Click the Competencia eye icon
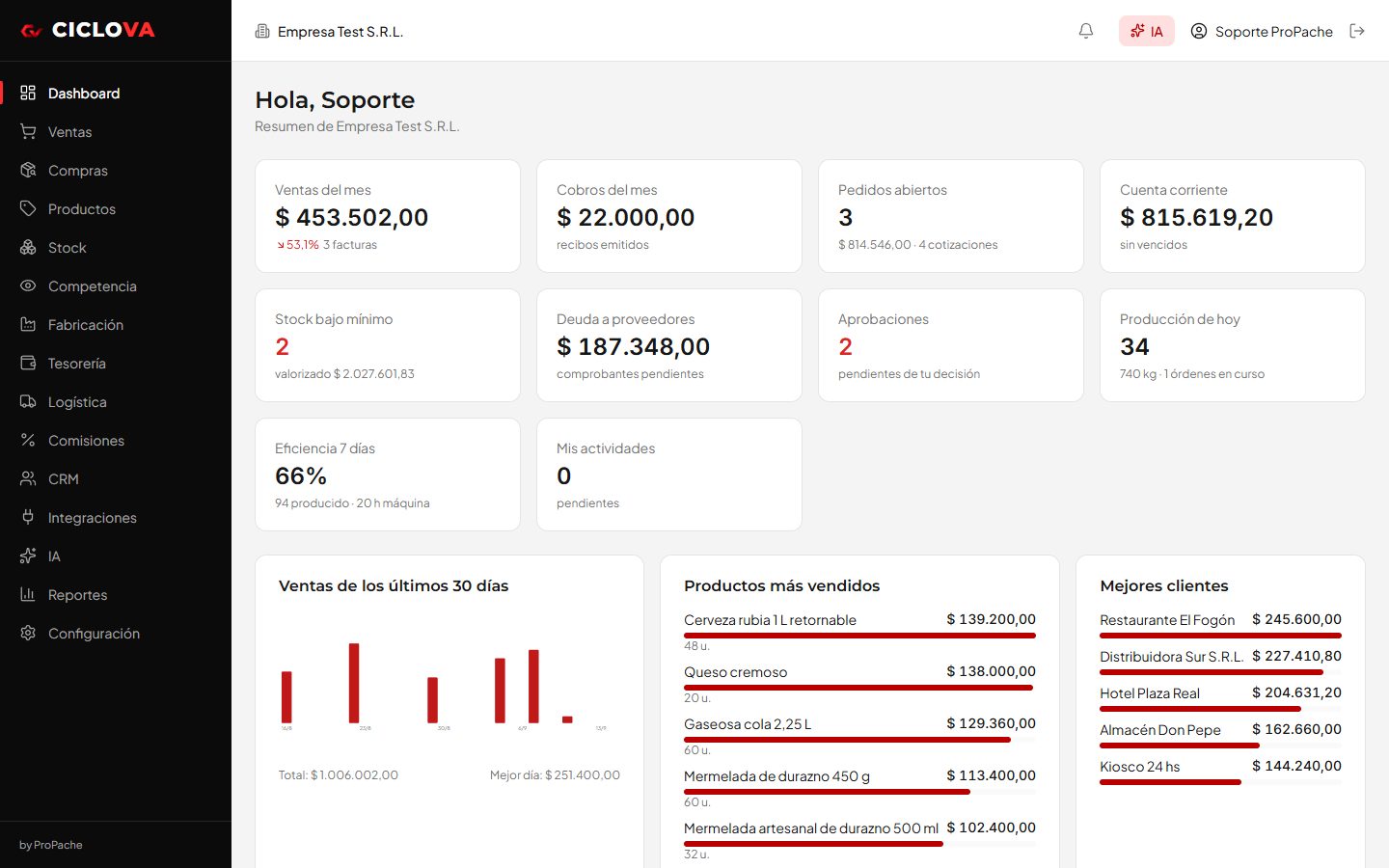This screenshot has width=1389, height=868. pyautogui.click(x=28, y=285)
